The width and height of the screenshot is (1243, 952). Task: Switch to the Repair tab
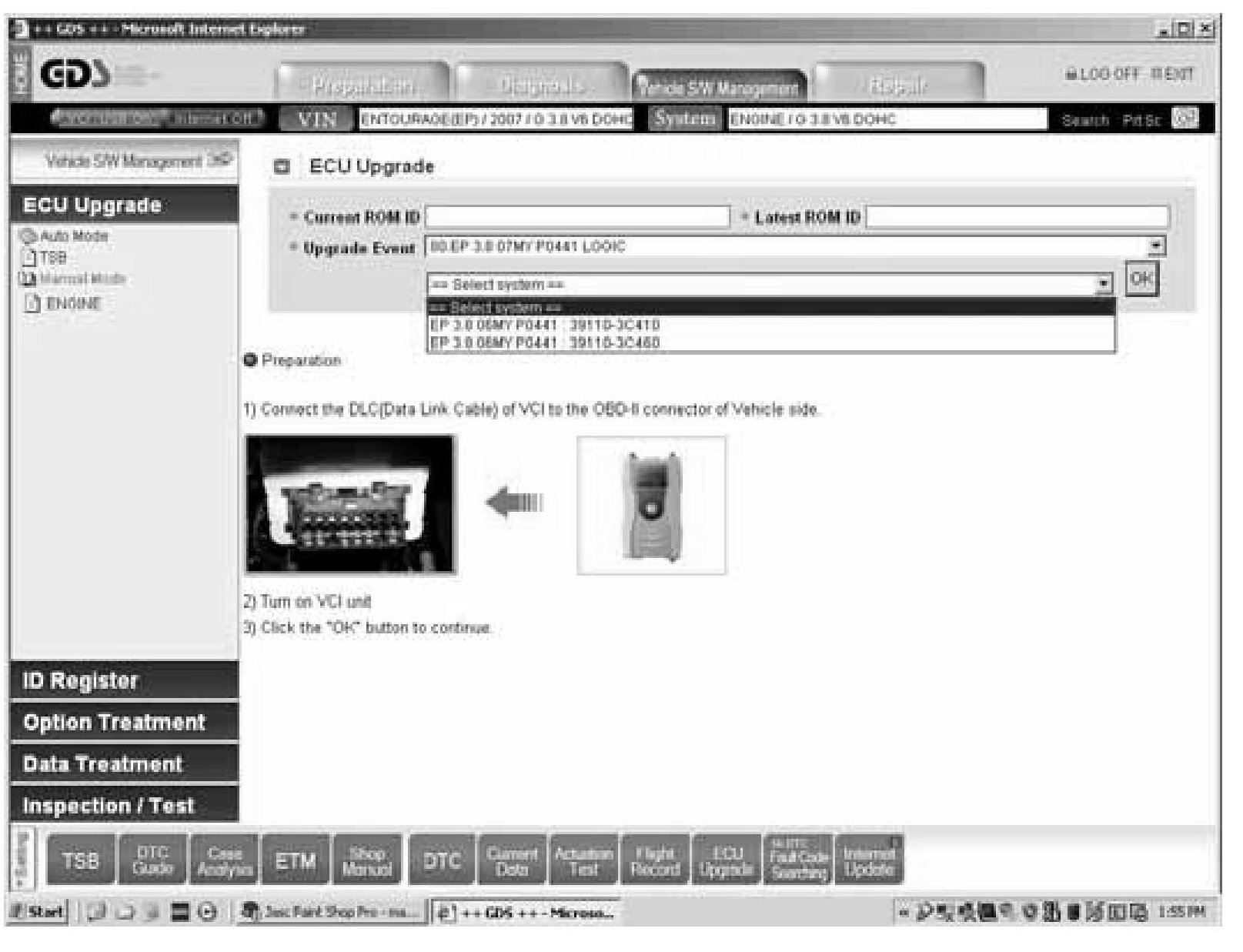tap(898, 84)
